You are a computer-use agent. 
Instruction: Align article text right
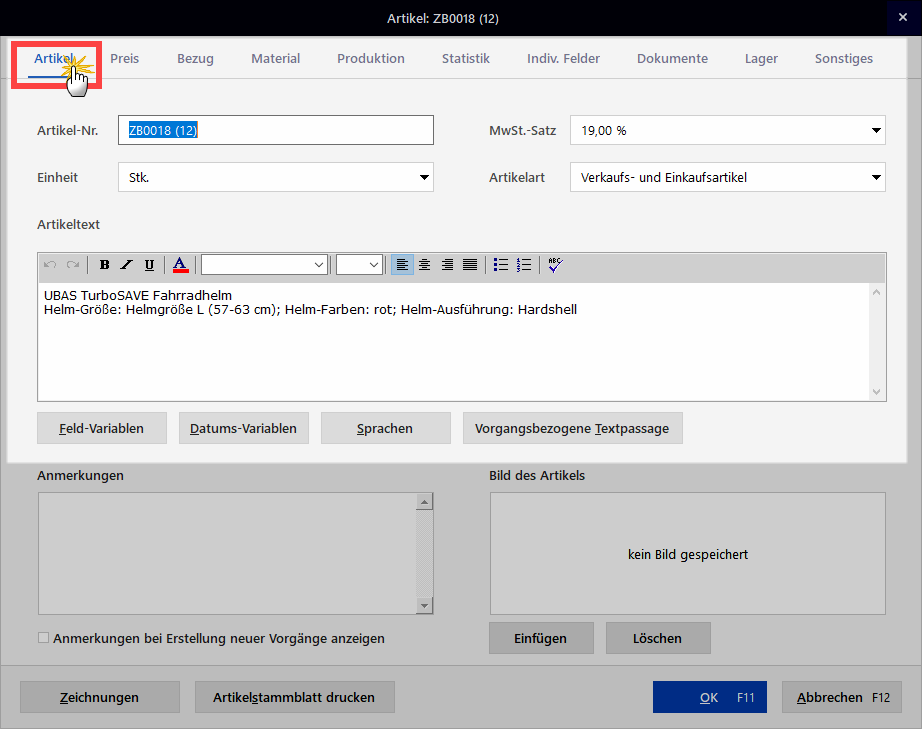(x=447, y=265)
